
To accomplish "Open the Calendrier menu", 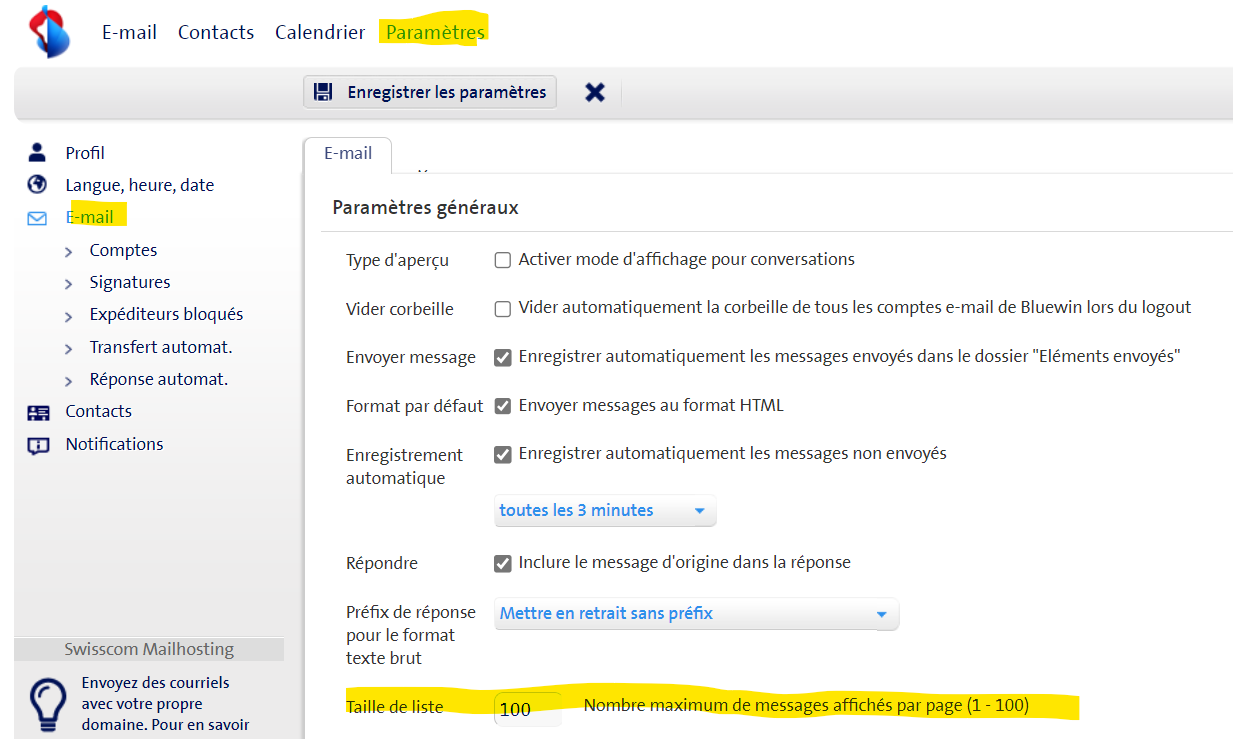I will 320,32.
